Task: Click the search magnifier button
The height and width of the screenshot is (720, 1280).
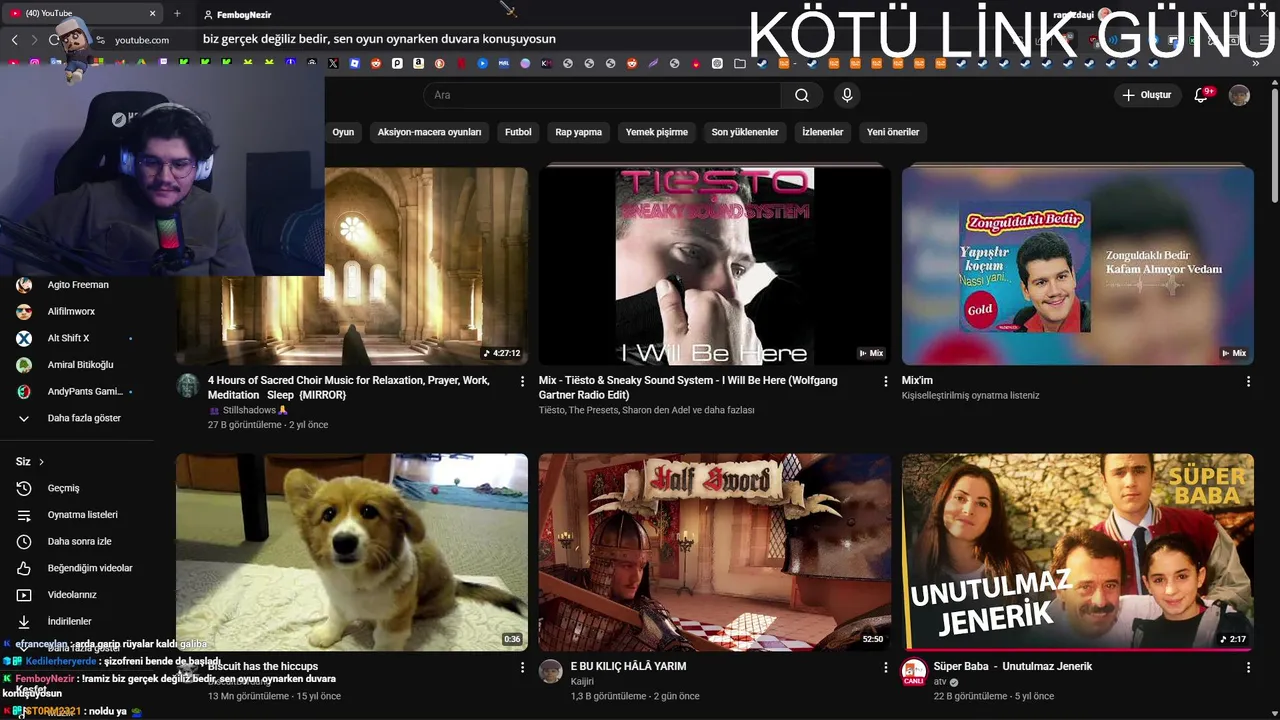Action: [802, 95]
